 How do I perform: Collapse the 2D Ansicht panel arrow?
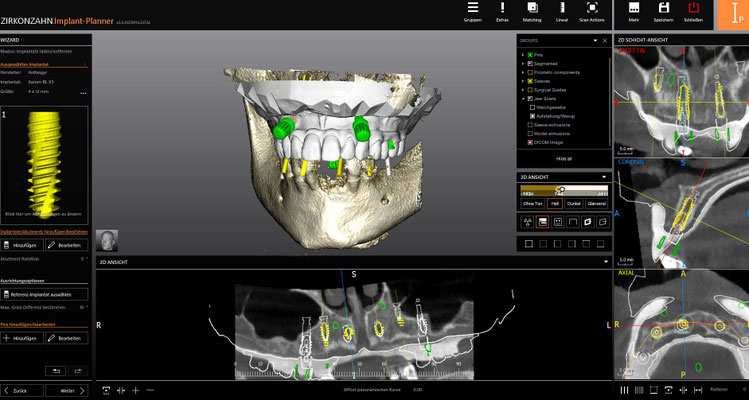coord(606,262)
